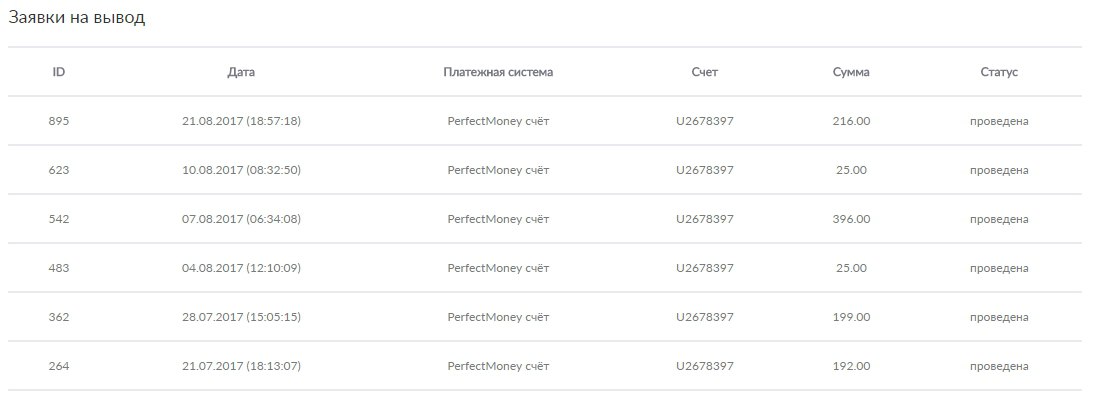Click the Статус column header
Viewport: 1096px width, 410px height.
coord(999,72)
